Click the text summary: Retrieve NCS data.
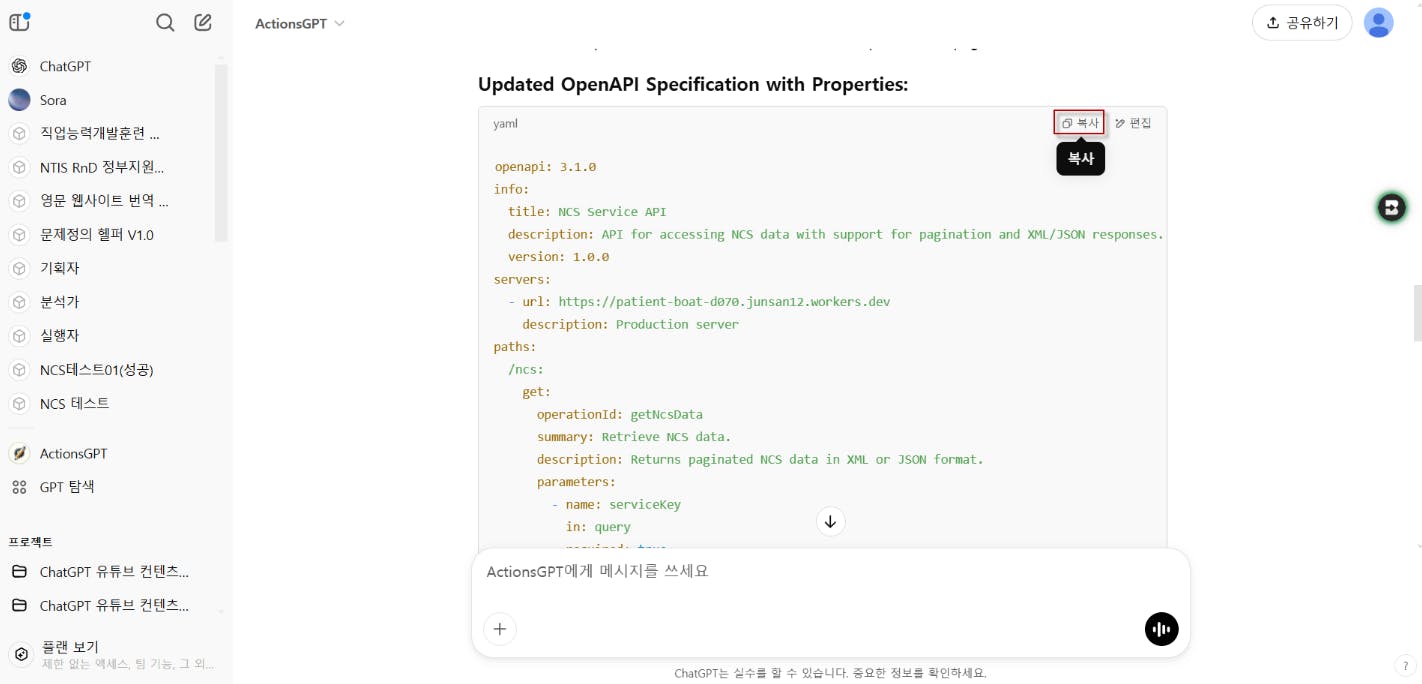The image size is (1422, 684). coord(634,437)
